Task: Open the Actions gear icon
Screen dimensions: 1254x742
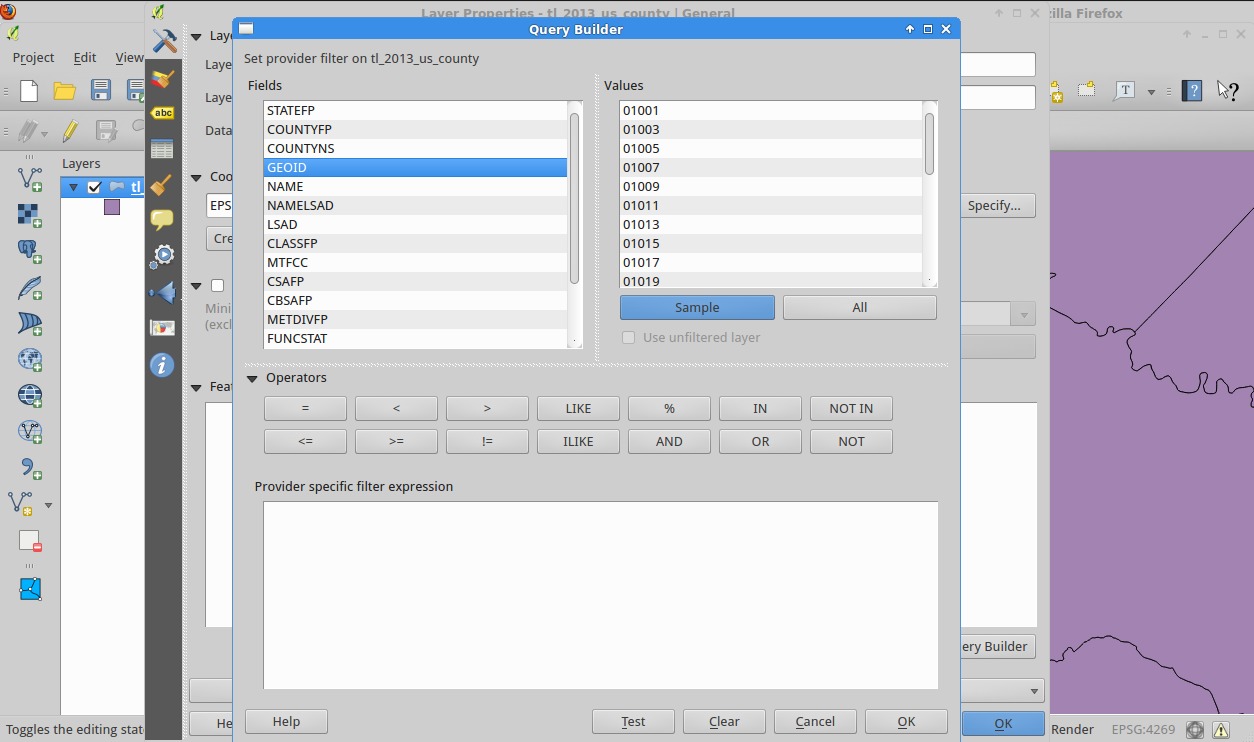Action: [x=162, y=256]
